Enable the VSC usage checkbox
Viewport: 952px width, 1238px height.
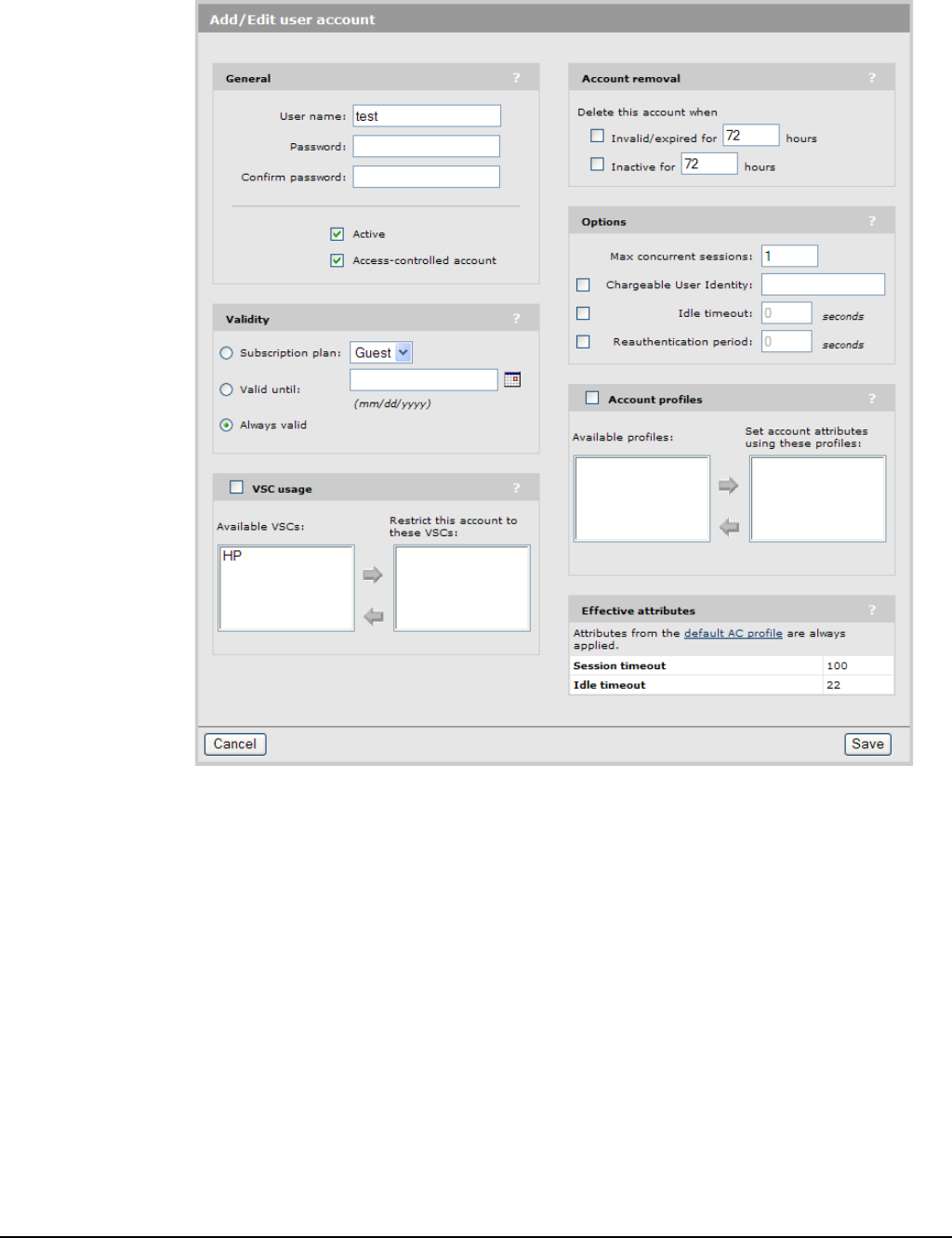(x=236, y=487)
